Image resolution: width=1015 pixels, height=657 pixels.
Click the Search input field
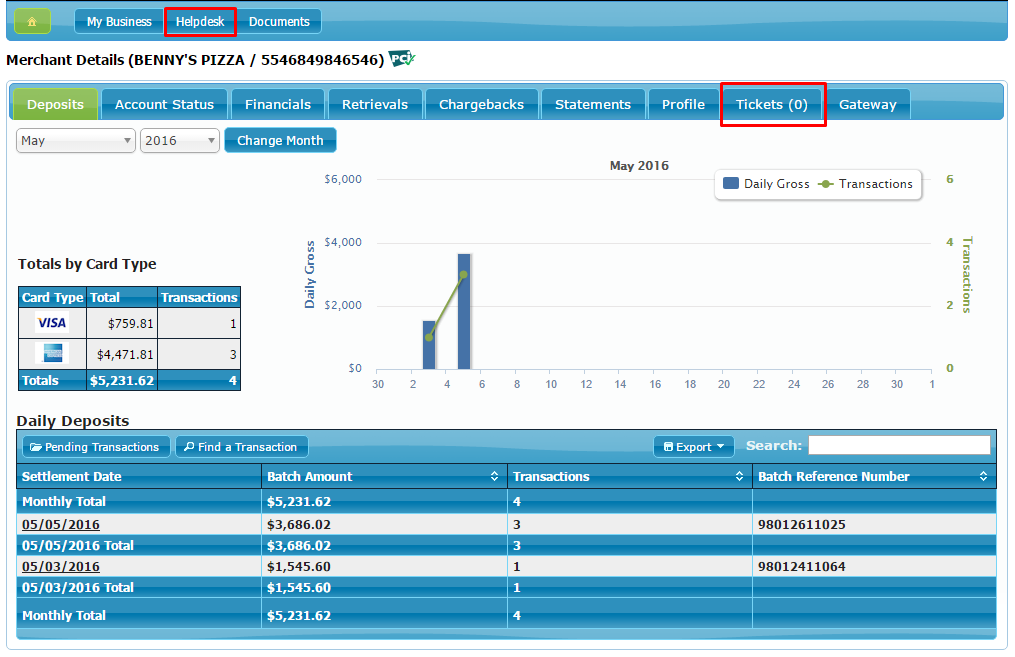899,446
